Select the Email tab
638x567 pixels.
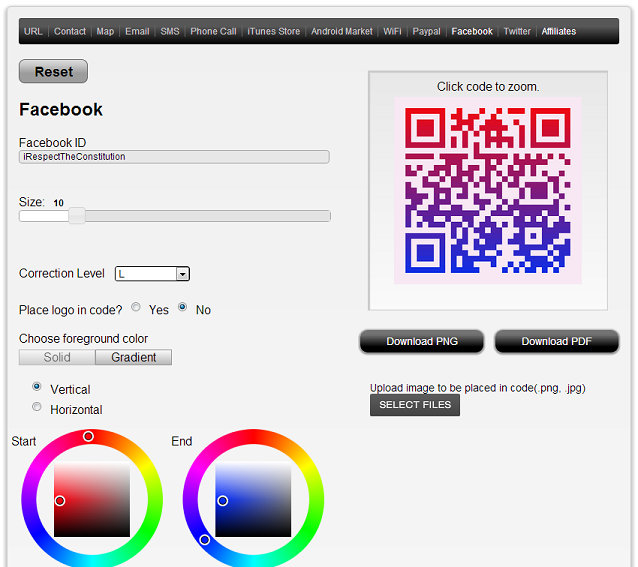pos(137,31)
